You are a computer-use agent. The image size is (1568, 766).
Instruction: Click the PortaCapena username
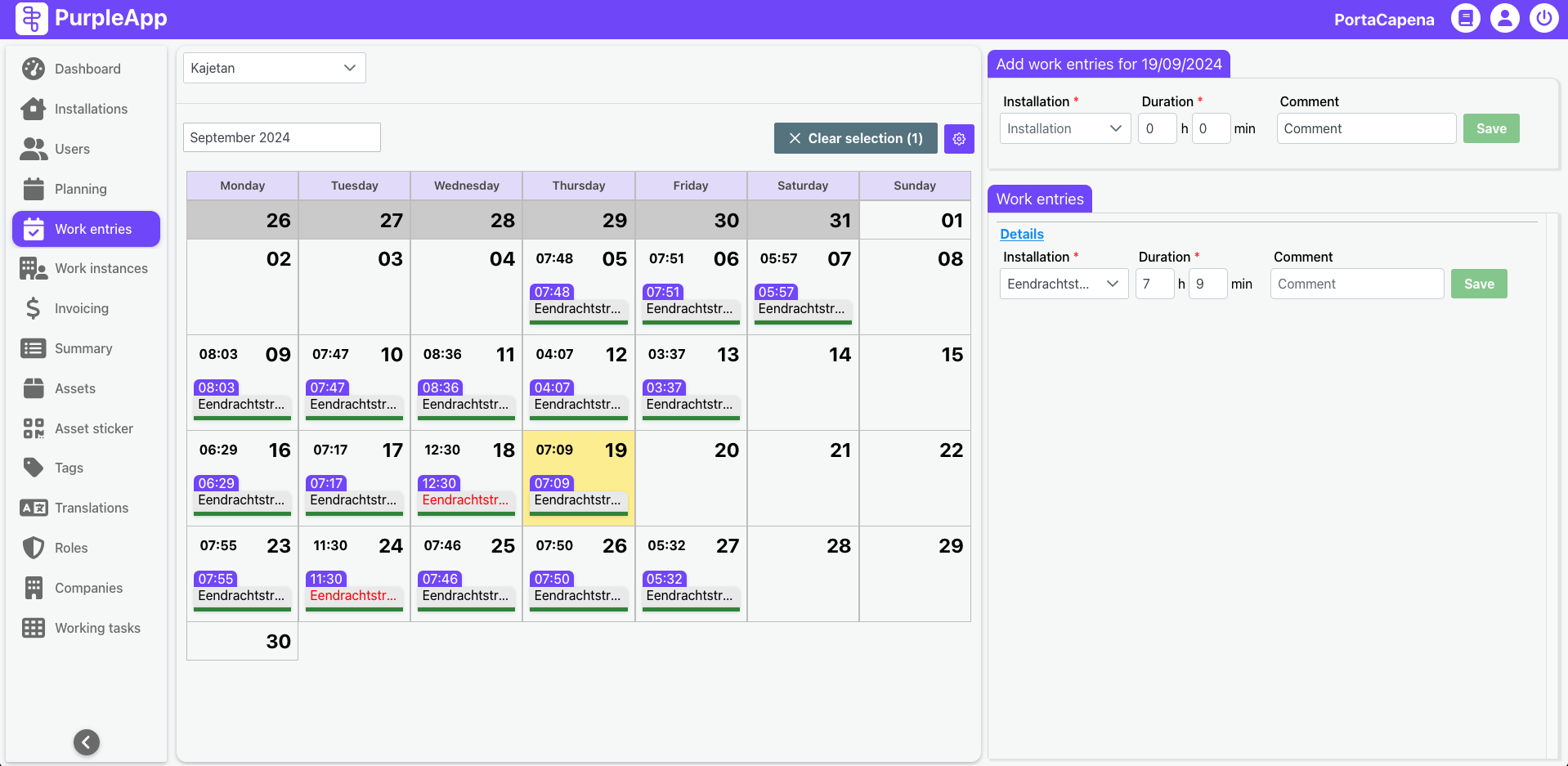tap(1384, 19)
